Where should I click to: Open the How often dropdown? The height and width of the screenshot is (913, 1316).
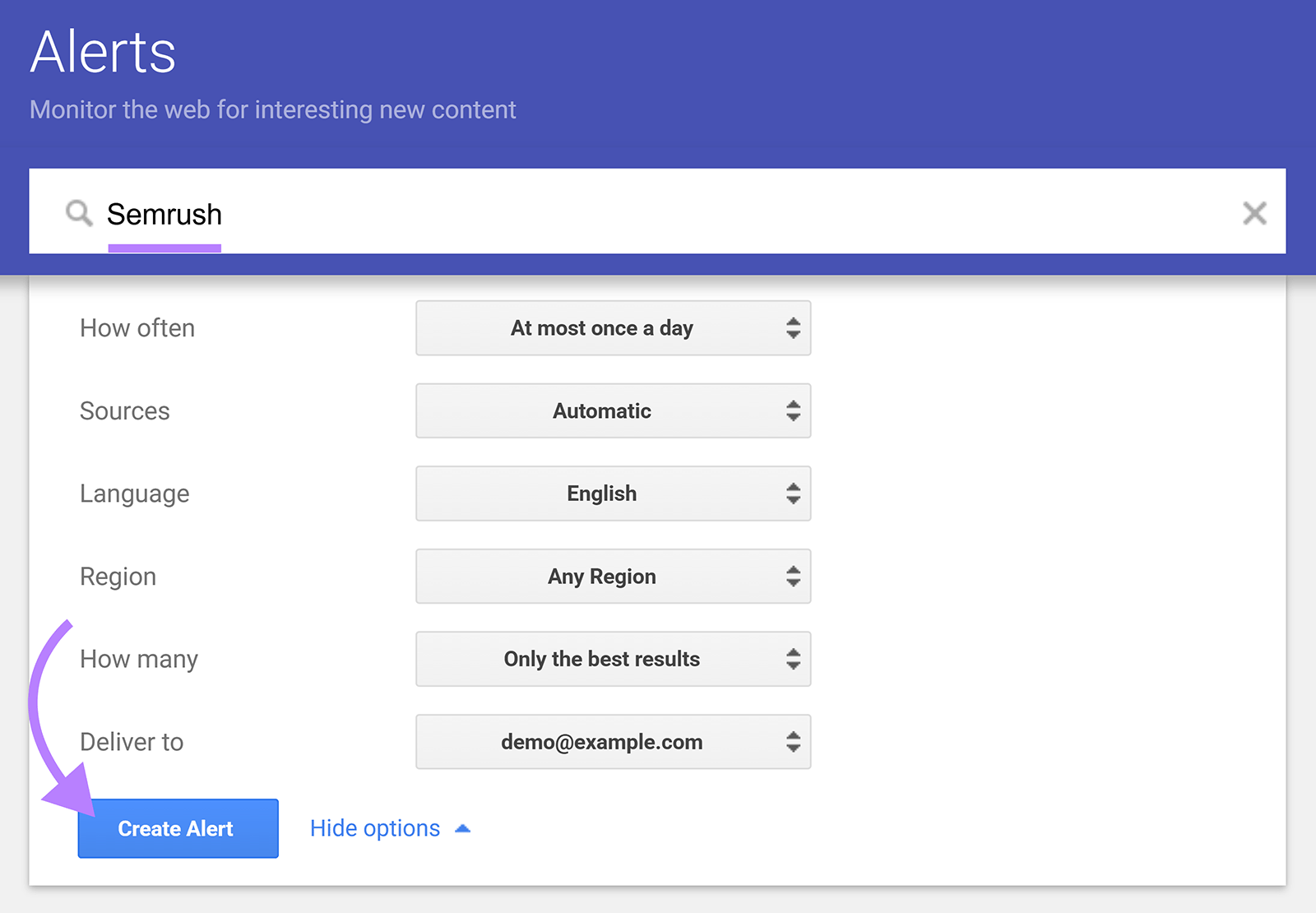tap(613, 328)
